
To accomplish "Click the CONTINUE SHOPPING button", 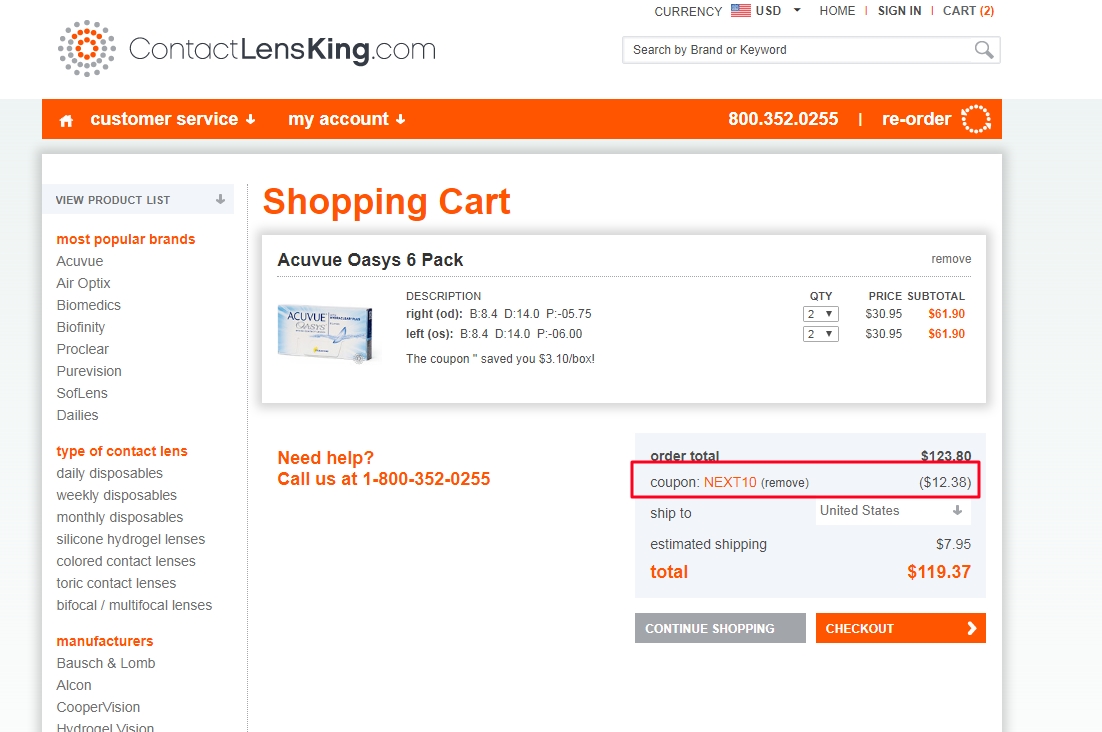I will tap(720, 628).
